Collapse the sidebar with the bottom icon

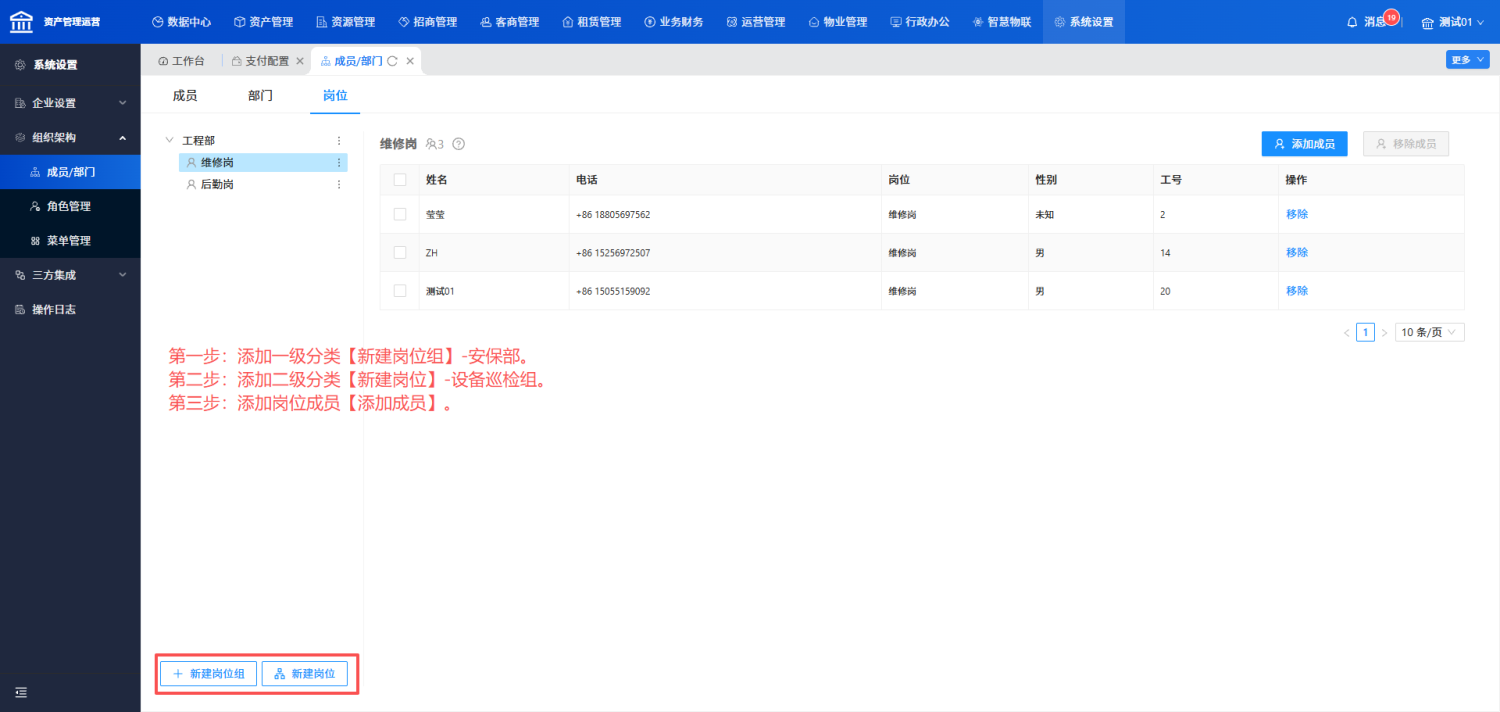pos(21,692)
